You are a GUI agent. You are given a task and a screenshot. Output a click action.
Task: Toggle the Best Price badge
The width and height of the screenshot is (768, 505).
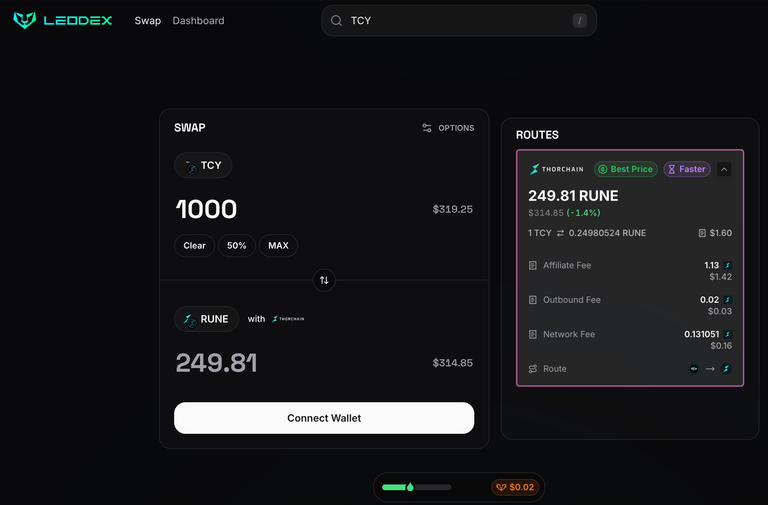tap(626, 169)
